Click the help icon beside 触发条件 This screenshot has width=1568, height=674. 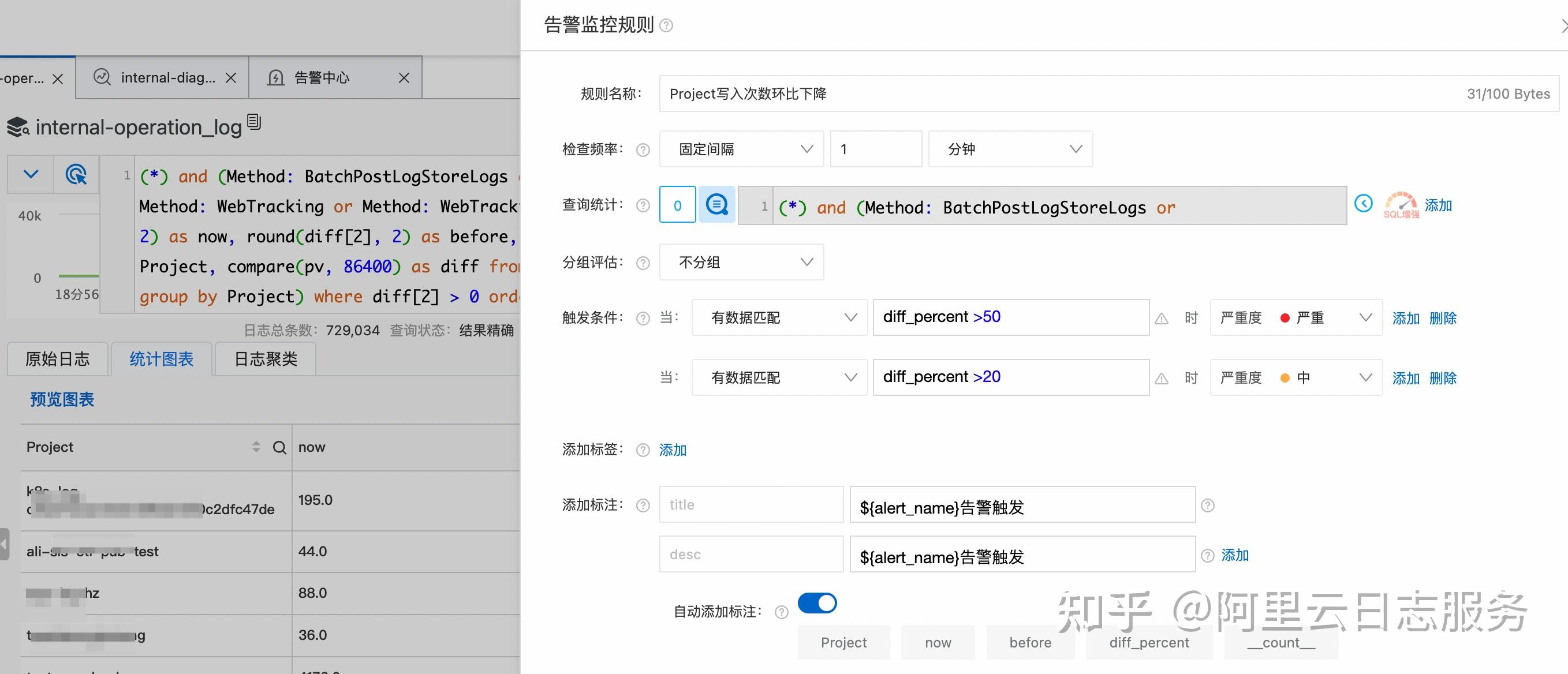642,317
